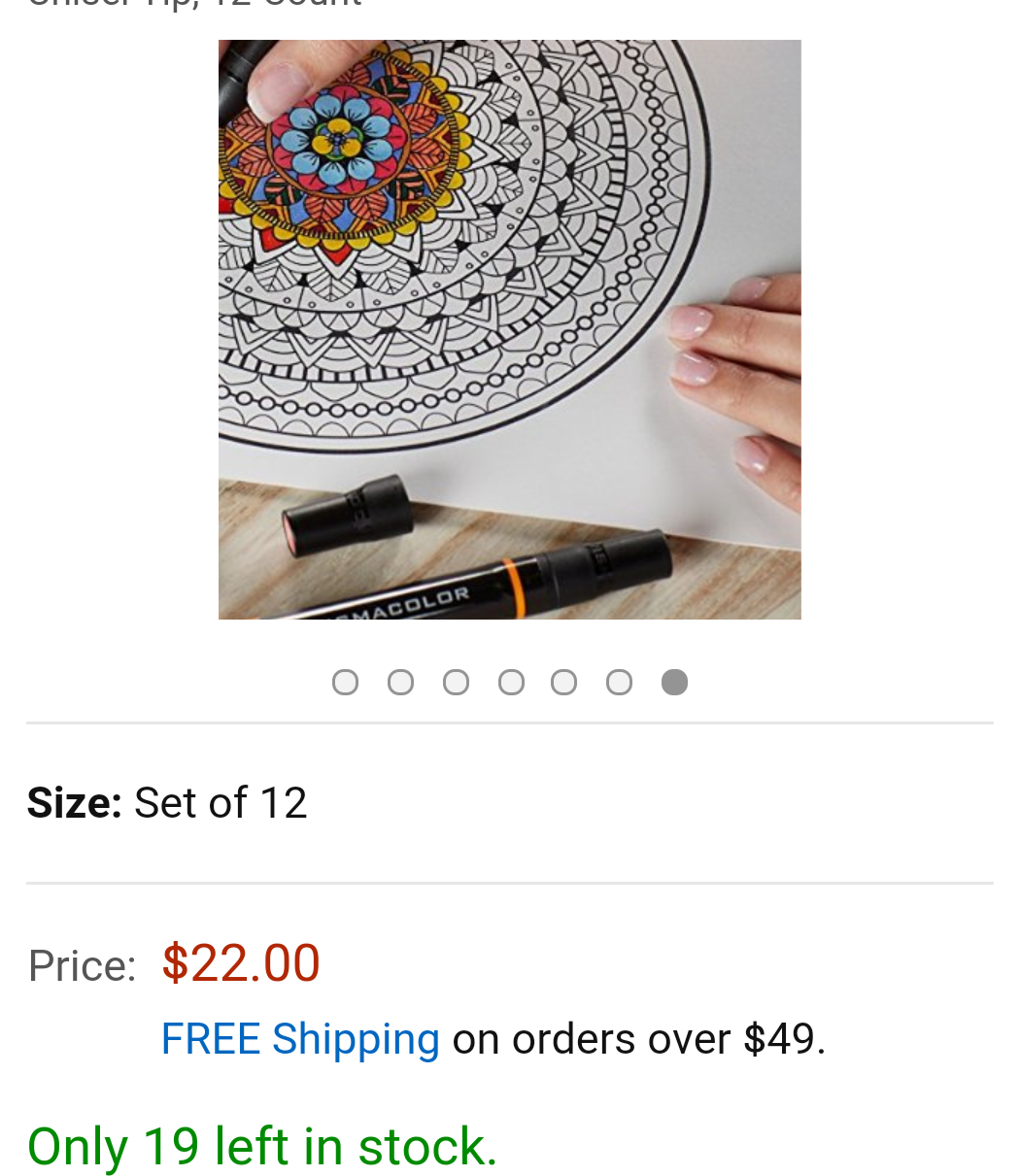Tap the $22.00 price
This screenshot has height=1176, width=1020.
point(241,963)
